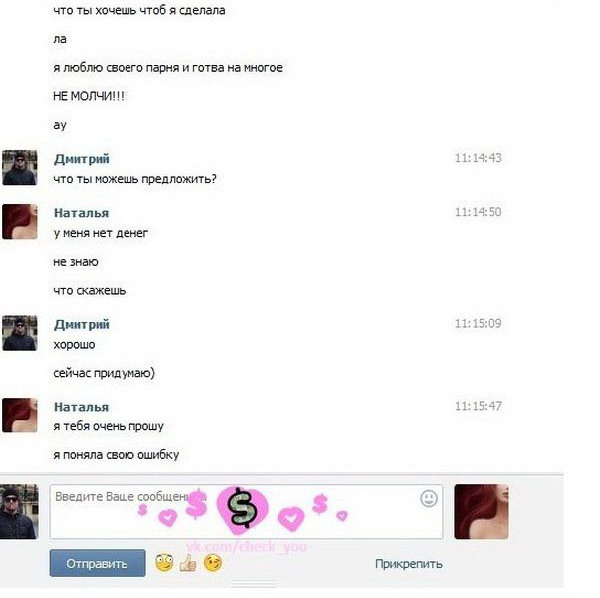Open Наталья's name link at 11:14:50
The image size is (600, 598).
click(x=82, y=213)
